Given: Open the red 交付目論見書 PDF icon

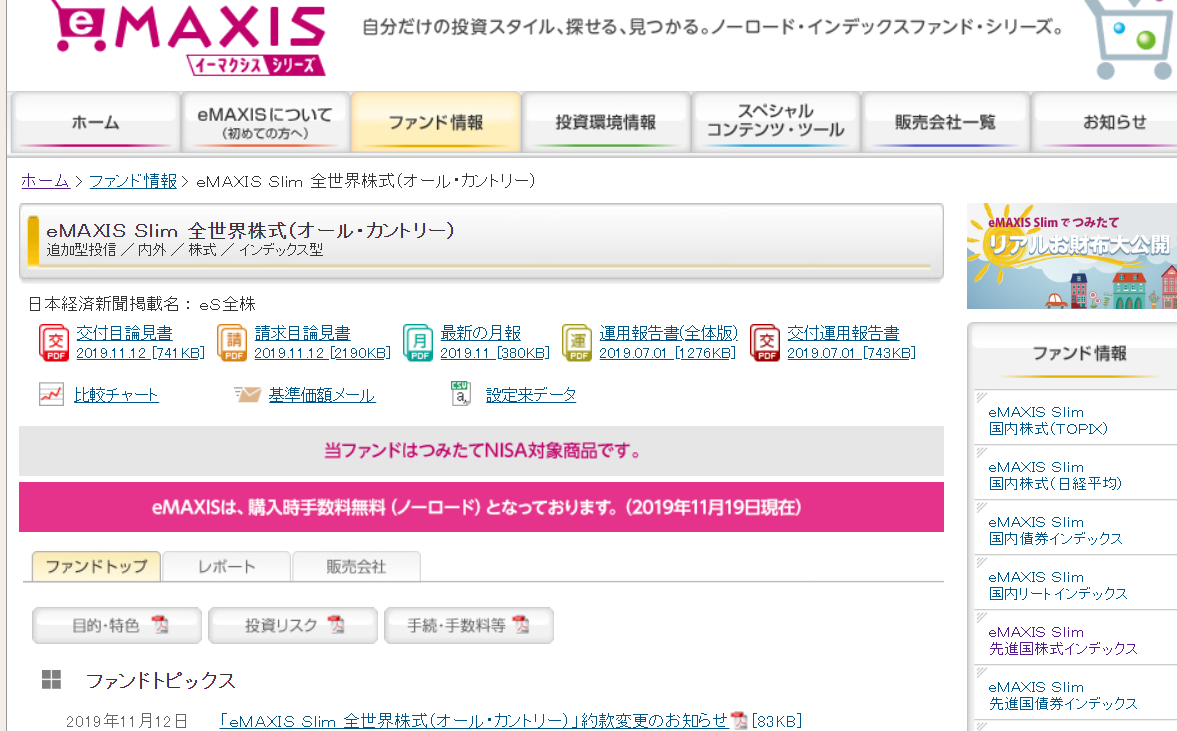Looking at the screenshot, I should pos(54,342).
